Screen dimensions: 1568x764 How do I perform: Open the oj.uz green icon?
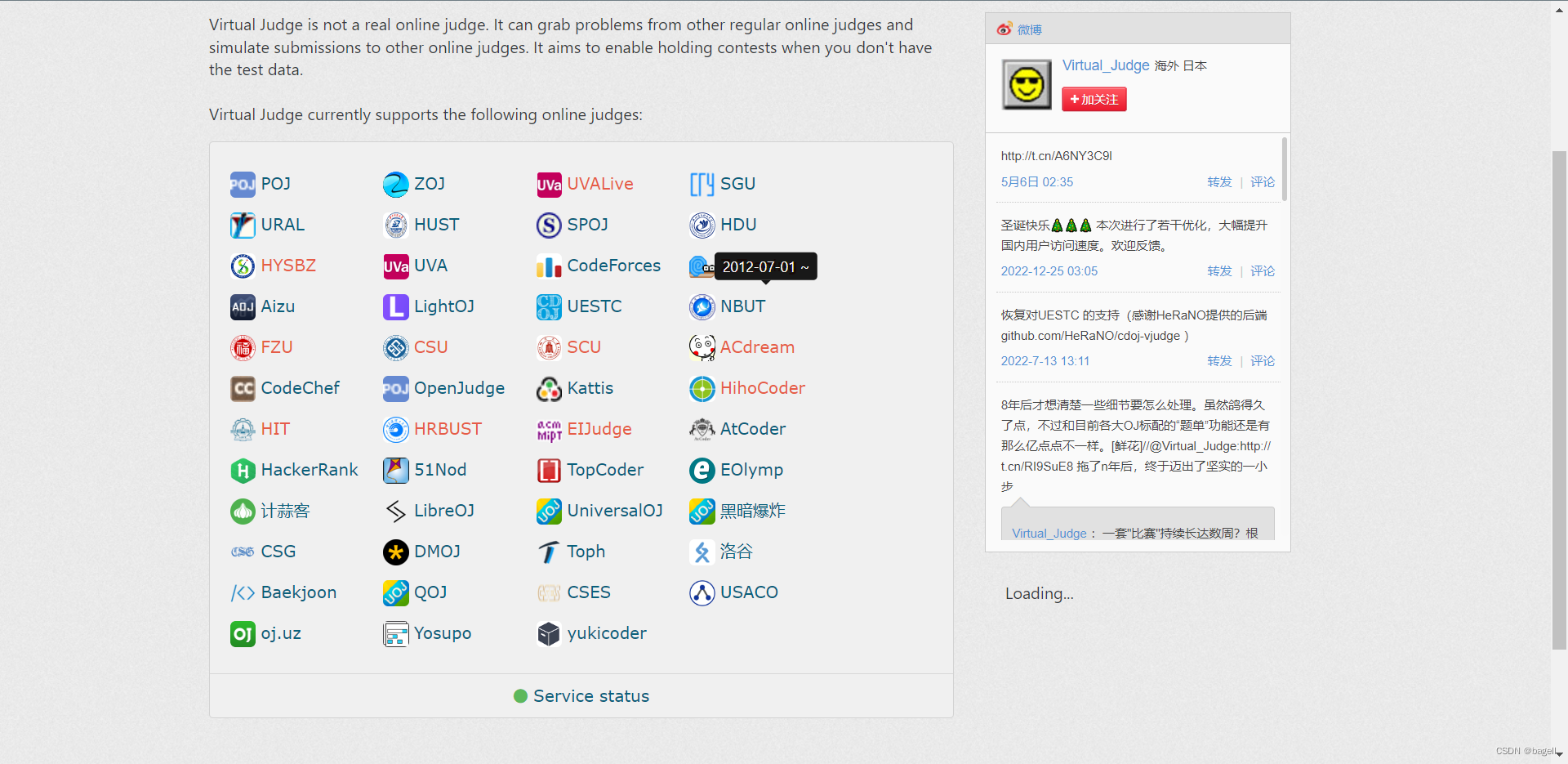pyautogui.click(x=243, y=633)
